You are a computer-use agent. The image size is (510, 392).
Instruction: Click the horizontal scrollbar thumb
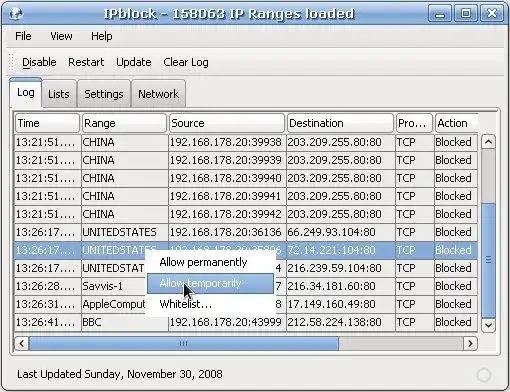tap(184, 343)
